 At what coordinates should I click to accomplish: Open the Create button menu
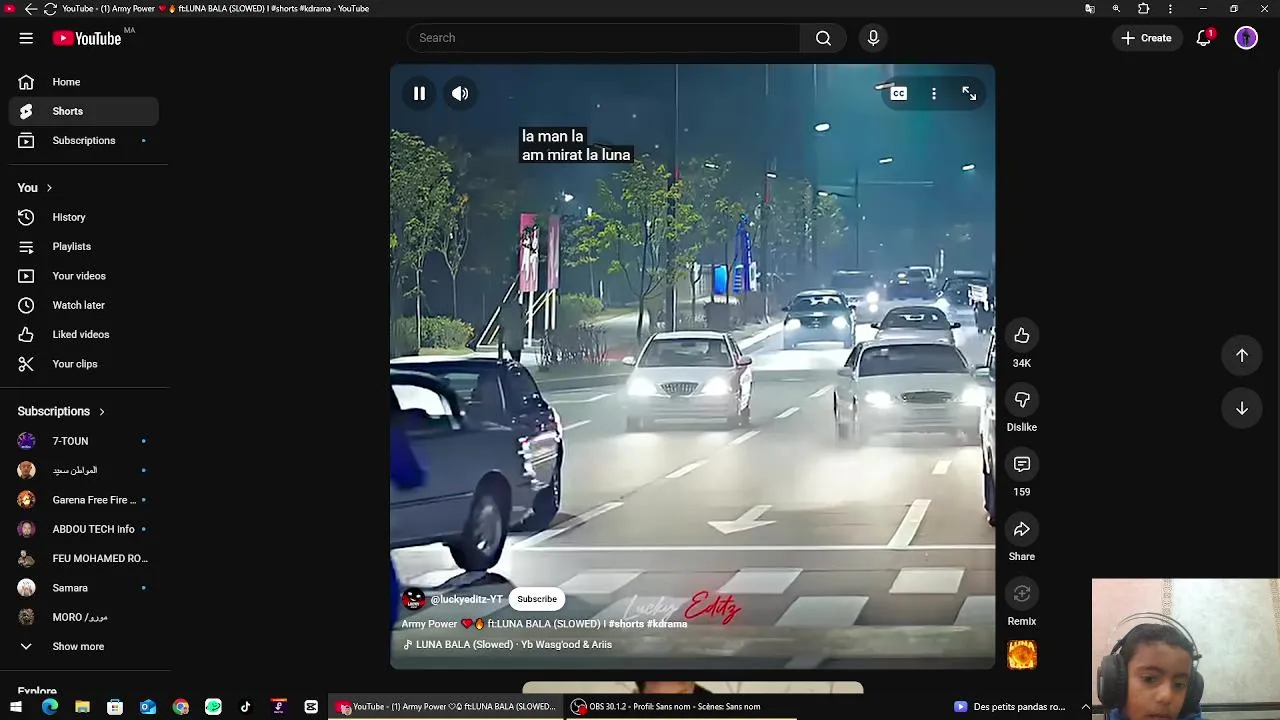click(1146, 38)
